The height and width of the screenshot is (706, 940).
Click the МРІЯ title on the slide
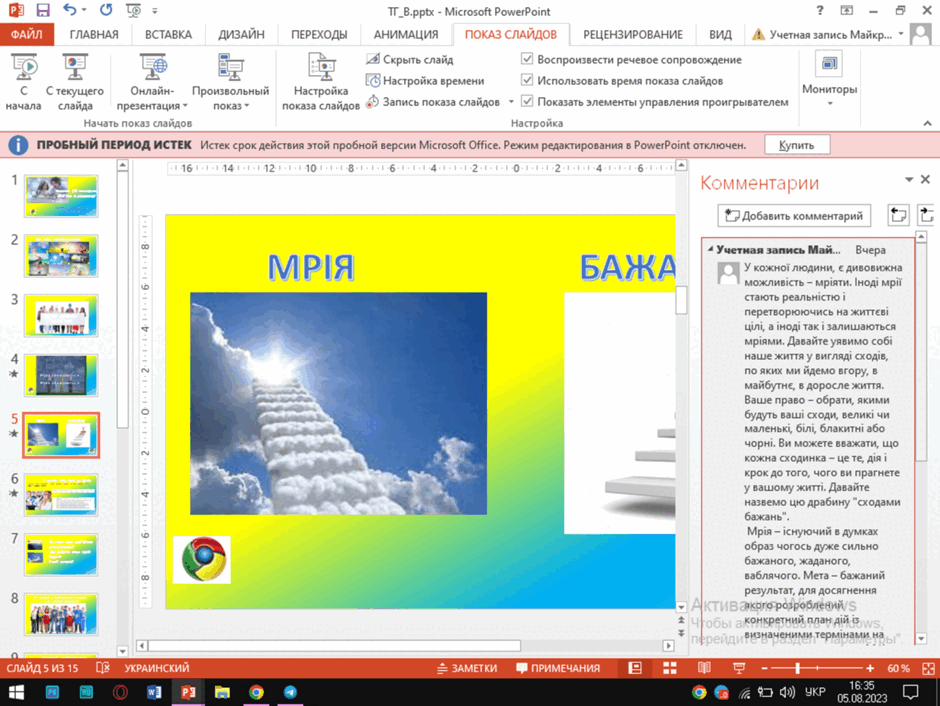tap(311, 267)
